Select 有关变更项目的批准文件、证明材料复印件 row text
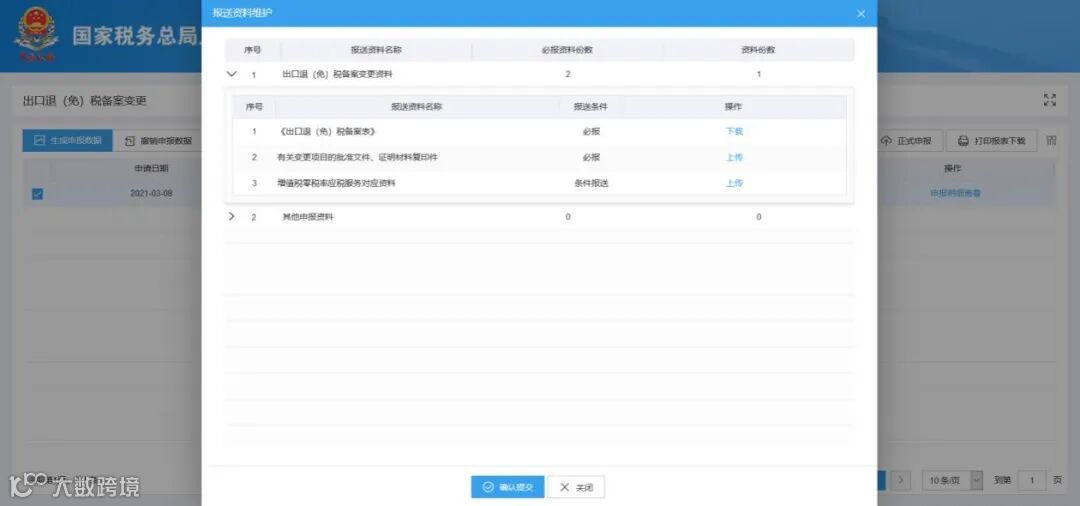This screenshot has width=1080, height=506. pos(357,157)
